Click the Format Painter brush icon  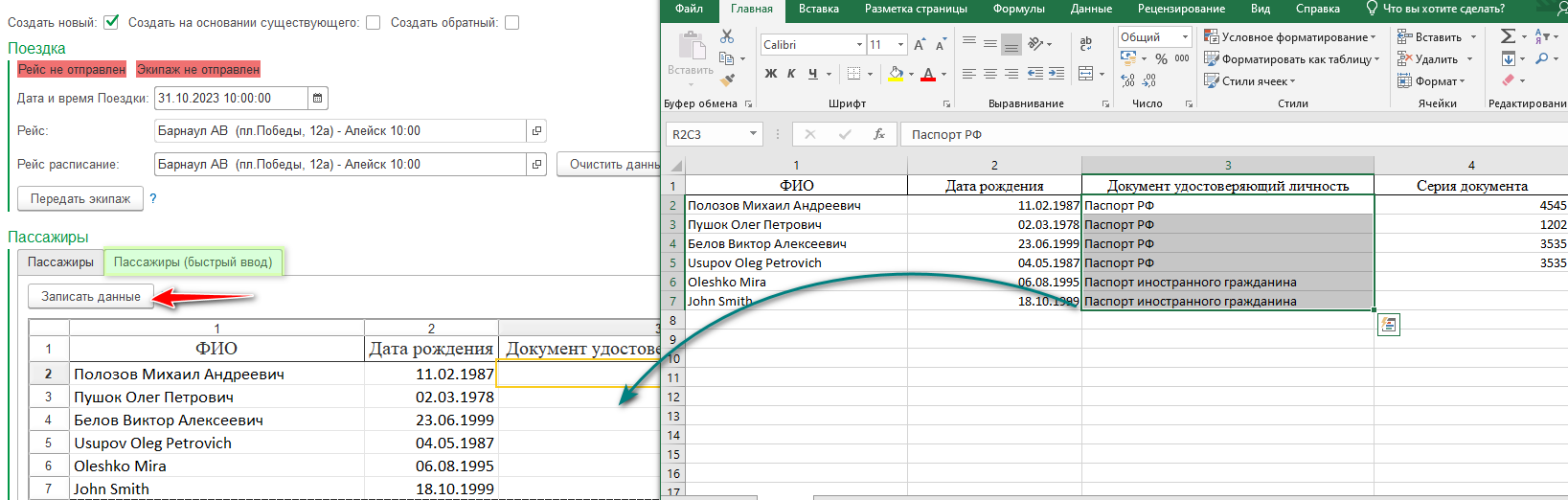[727, 80]
